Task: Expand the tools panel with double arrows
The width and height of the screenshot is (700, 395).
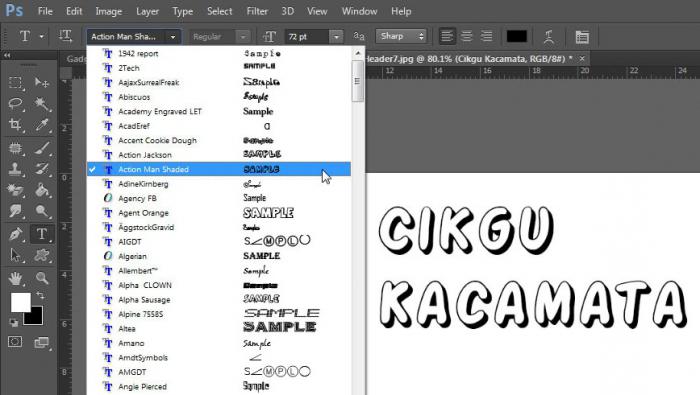Action: [x=7, y=55]
